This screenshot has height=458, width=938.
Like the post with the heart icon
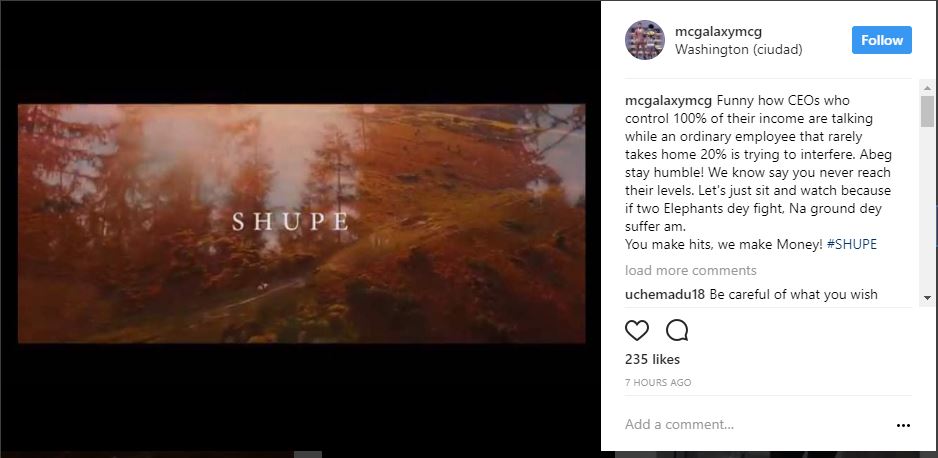pos(636,330)
